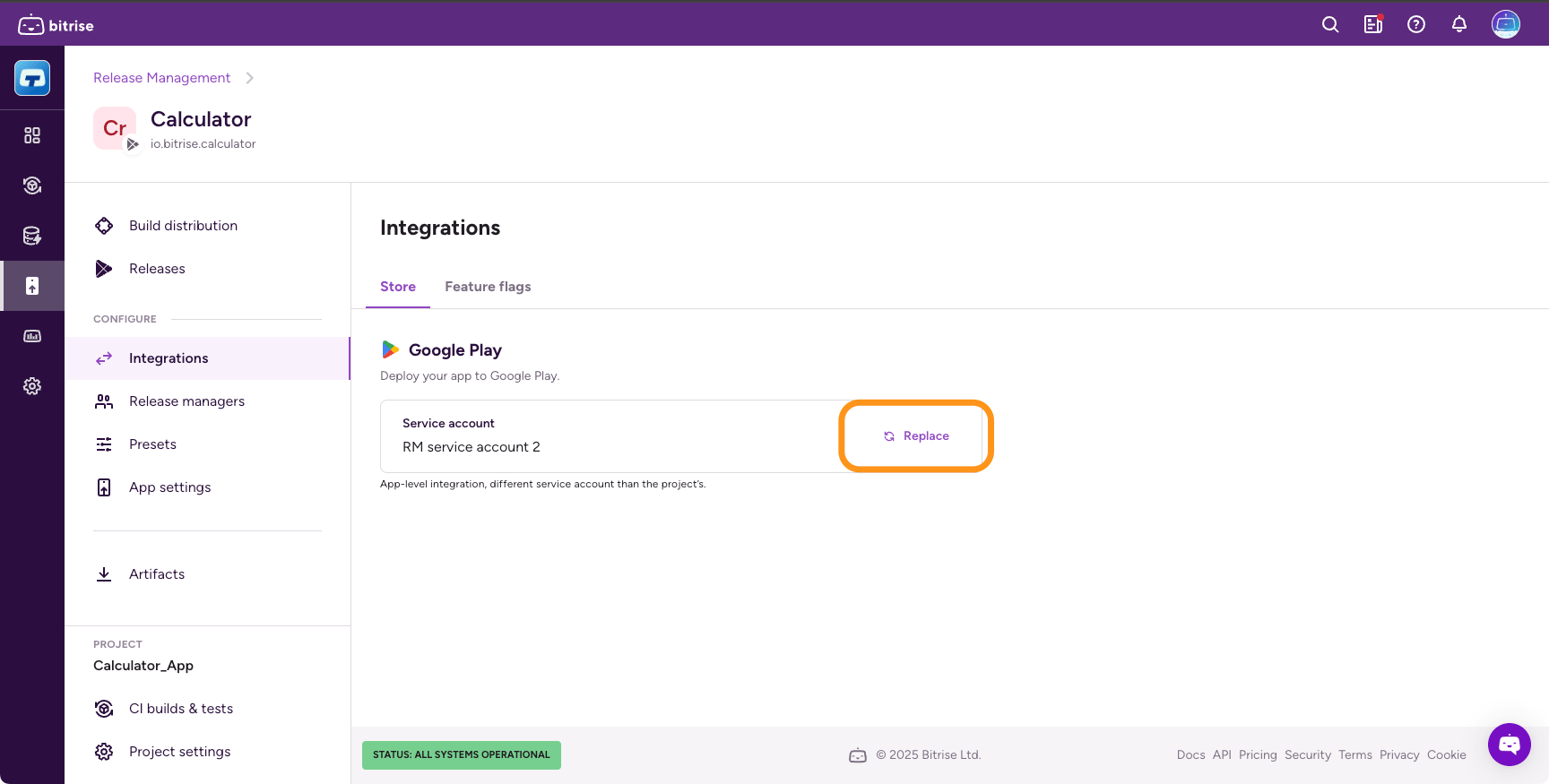Open the Release Management icon in left rail
This screenshot has height=784, width=1549.
click(32, 286)
